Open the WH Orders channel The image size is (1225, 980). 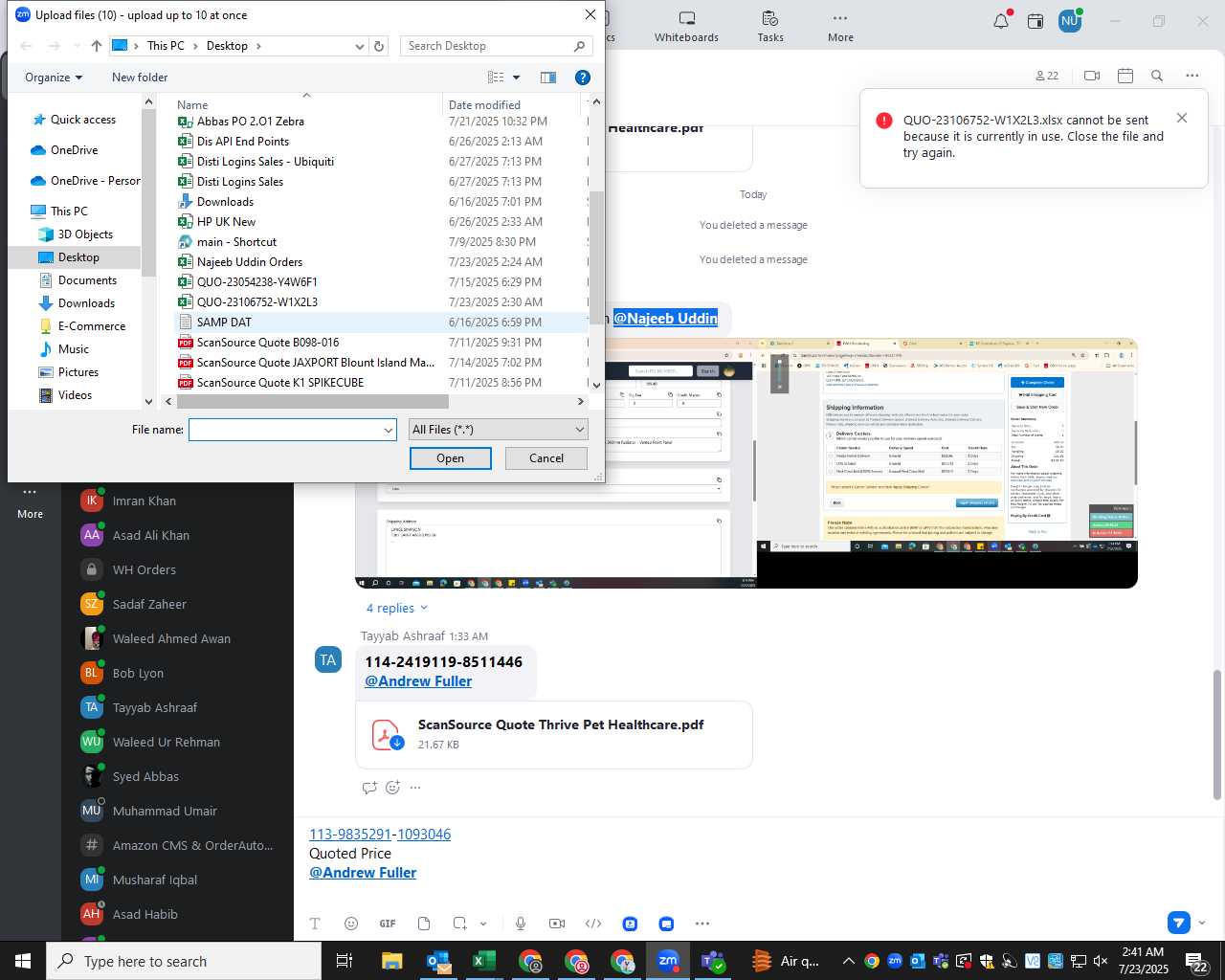[x=144, y=570]
